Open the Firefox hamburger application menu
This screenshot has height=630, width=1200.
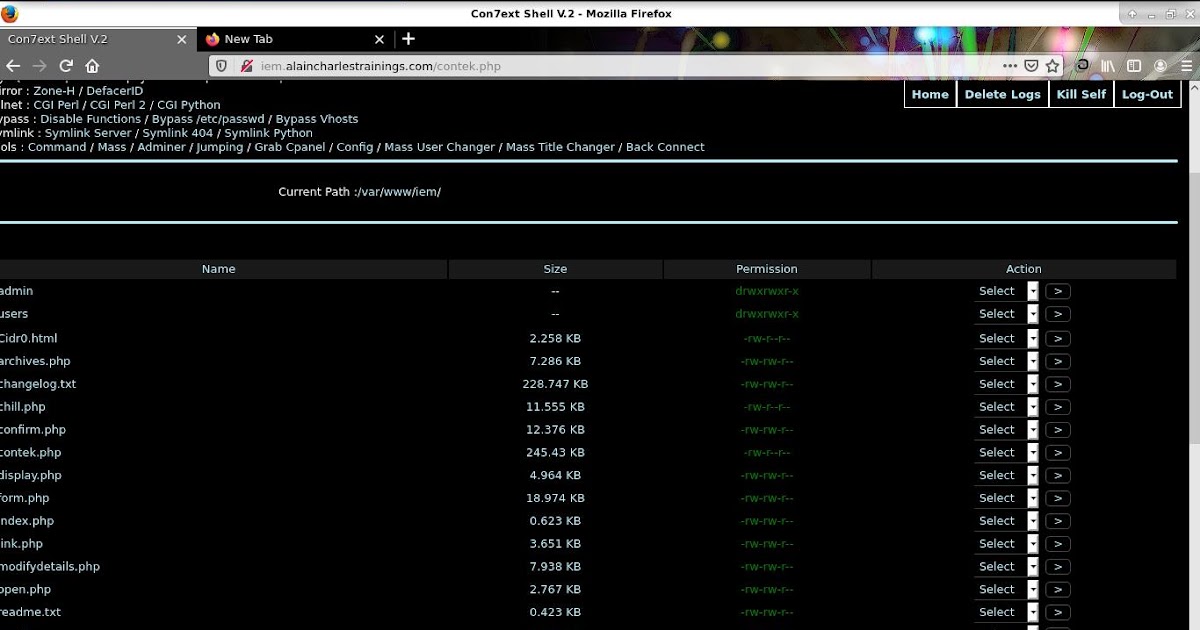point(1186,65)
